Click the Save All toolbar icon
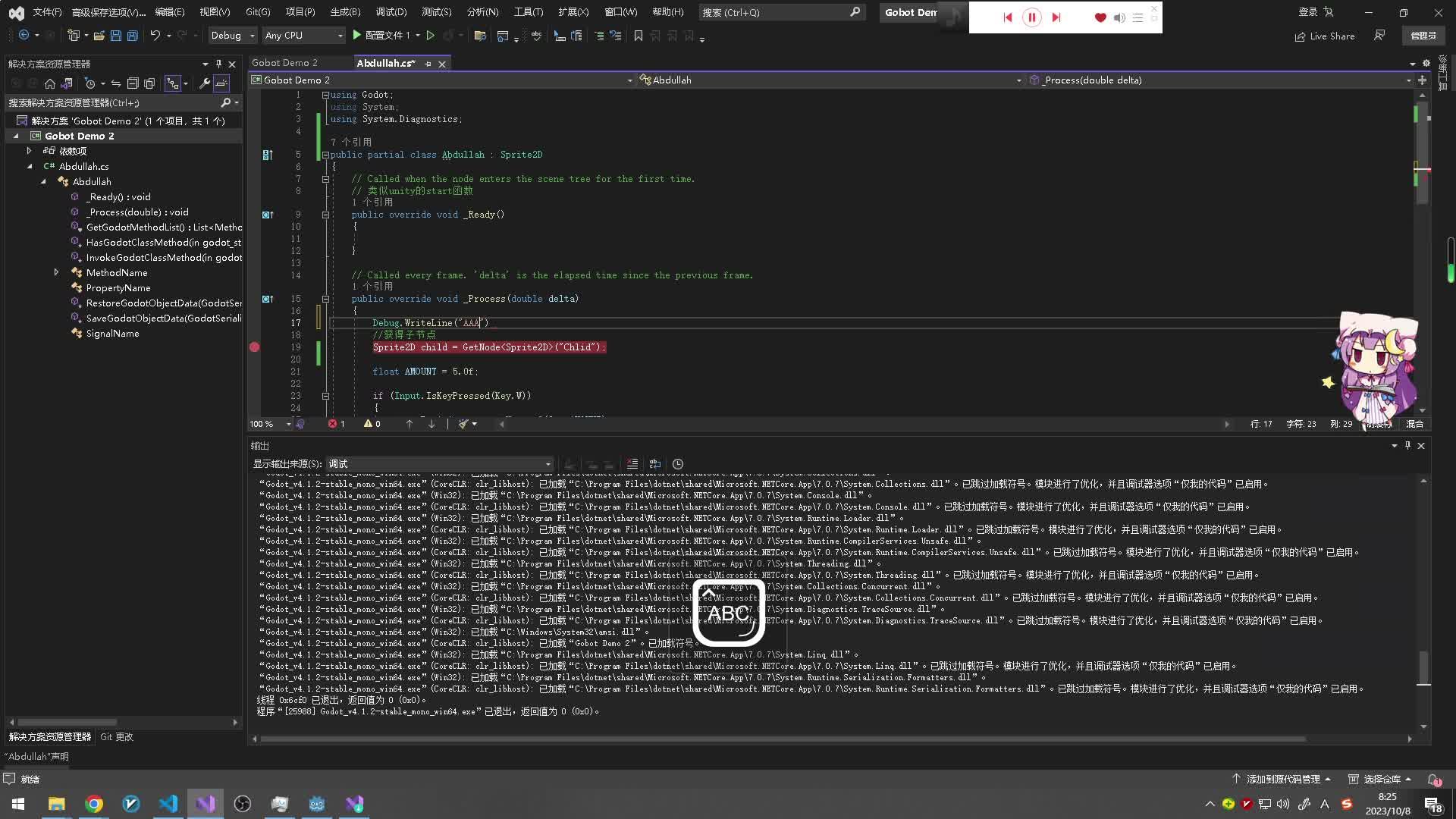The image size is (1456, 819). tap(132, 36)
